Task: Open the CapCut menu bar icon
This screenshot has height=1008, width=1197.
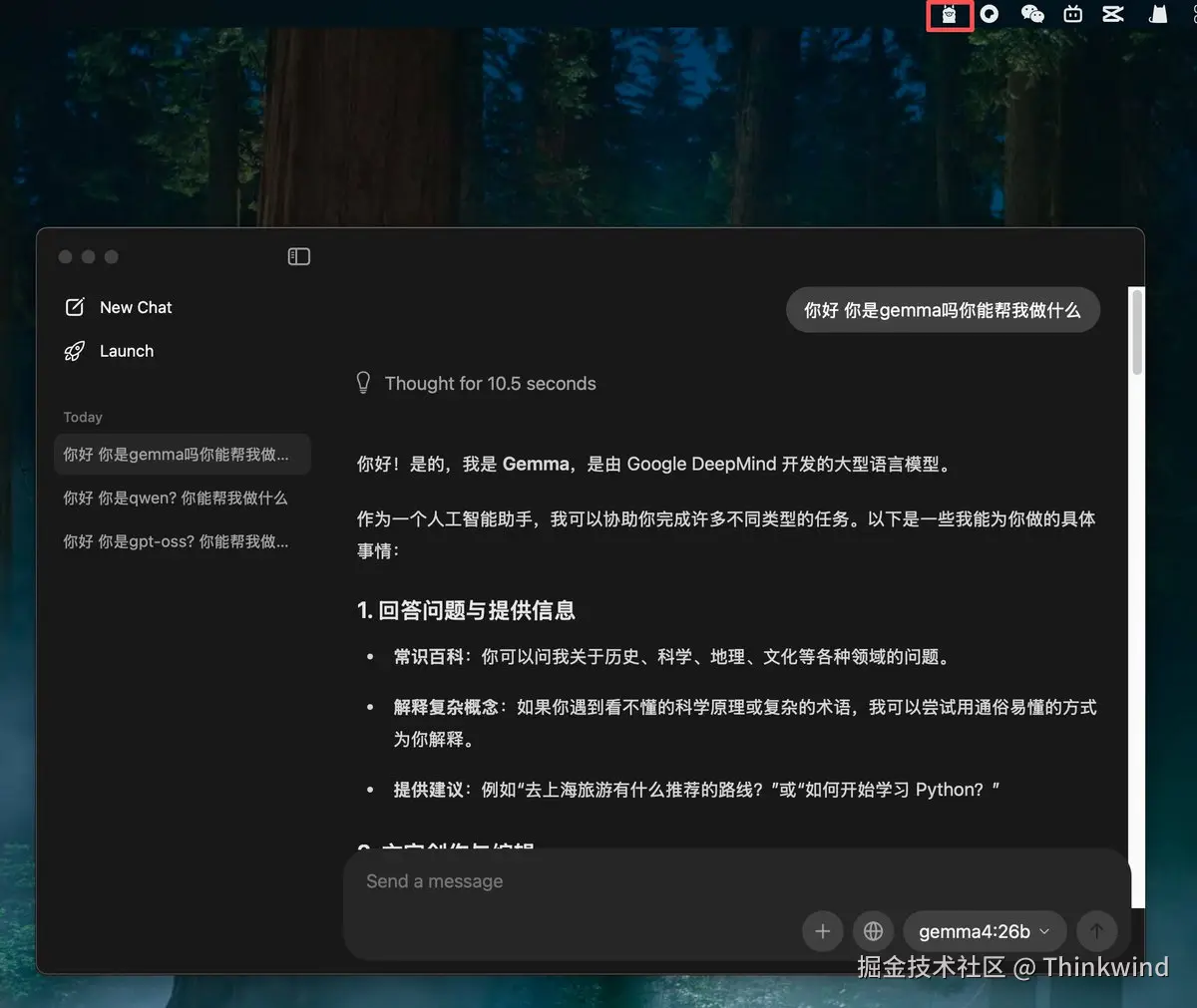Action: tap(1113, 14)
